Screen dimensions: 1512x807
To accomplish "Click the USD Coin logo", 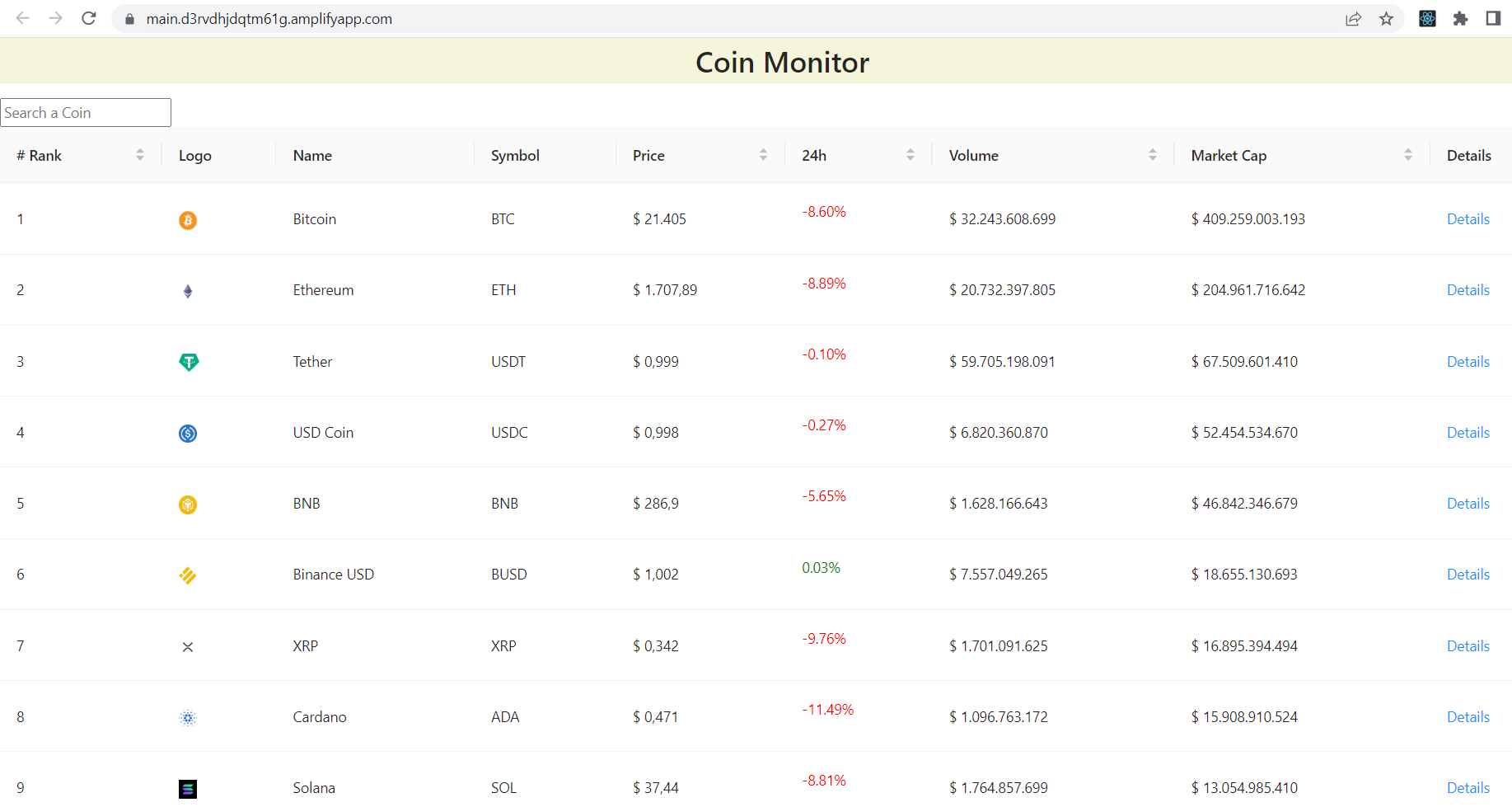I will tap(187, 433).
